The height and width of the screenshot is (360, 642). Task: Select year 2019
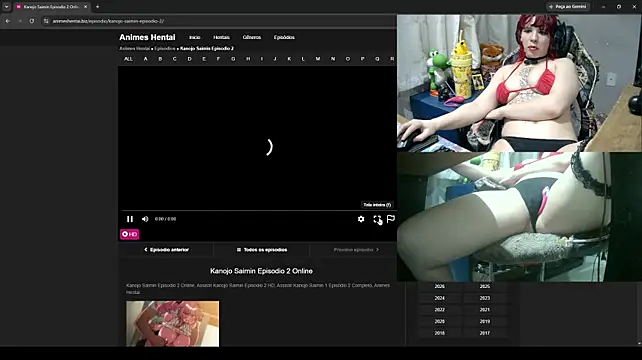tap(485, 322)
